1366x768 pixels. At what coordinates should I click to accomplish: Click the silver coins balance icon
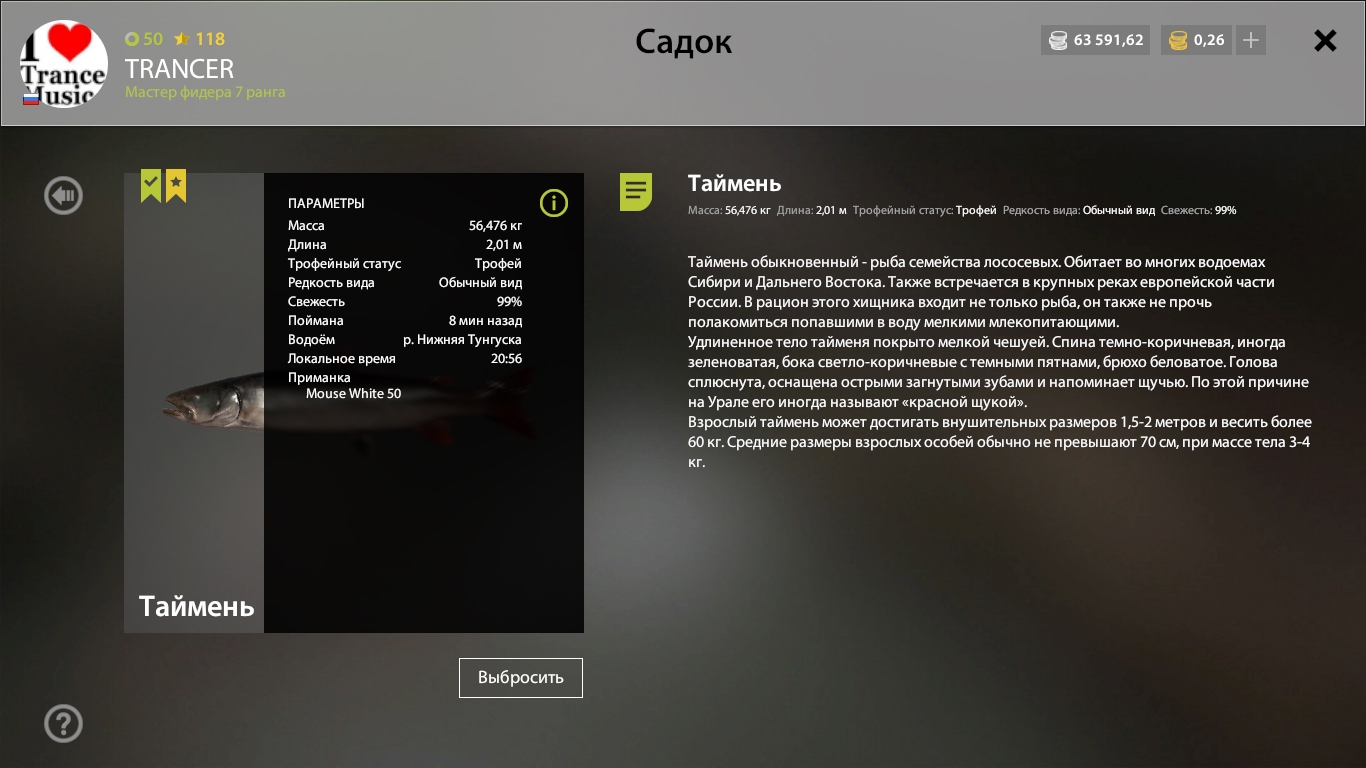[x=1057, y=41]
